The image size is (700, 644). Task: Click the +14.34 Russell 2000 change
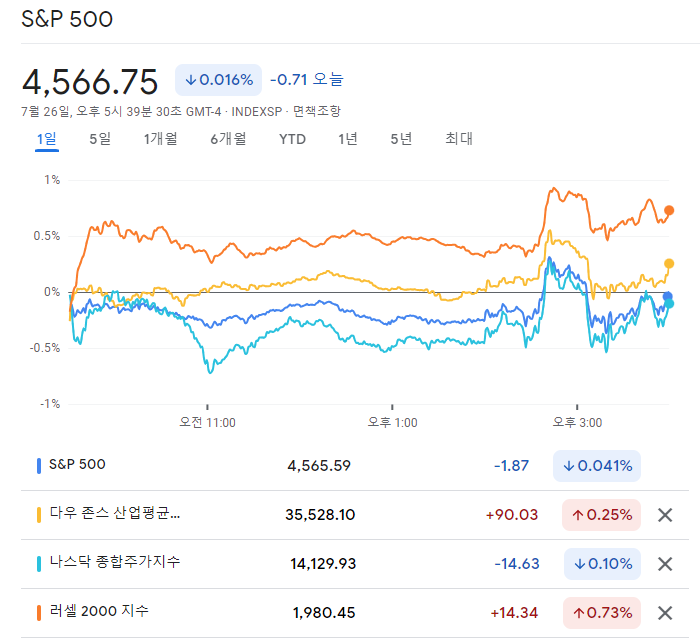tap(514, 613)
